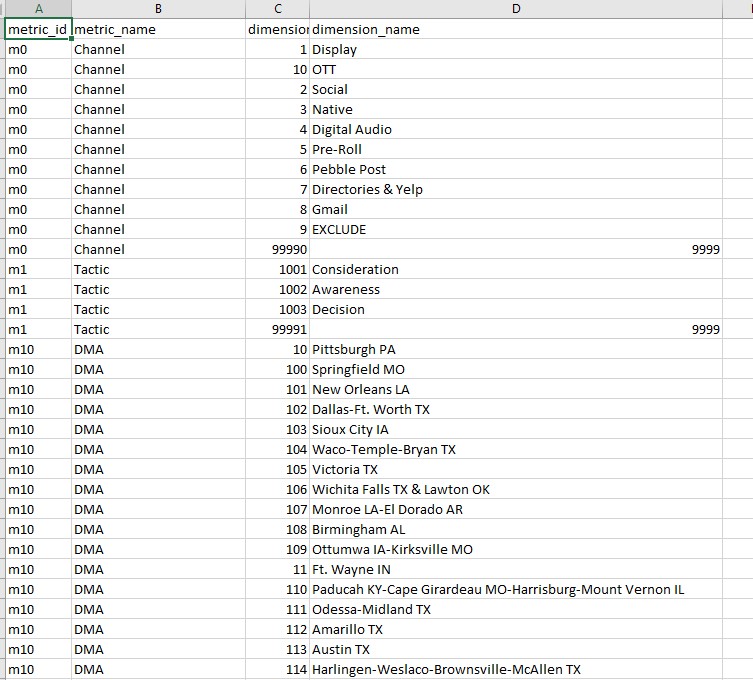Viewport: 753px width, 680px height.
Task: Click the dimension id 1003 cell
Action: pos(278,310)
